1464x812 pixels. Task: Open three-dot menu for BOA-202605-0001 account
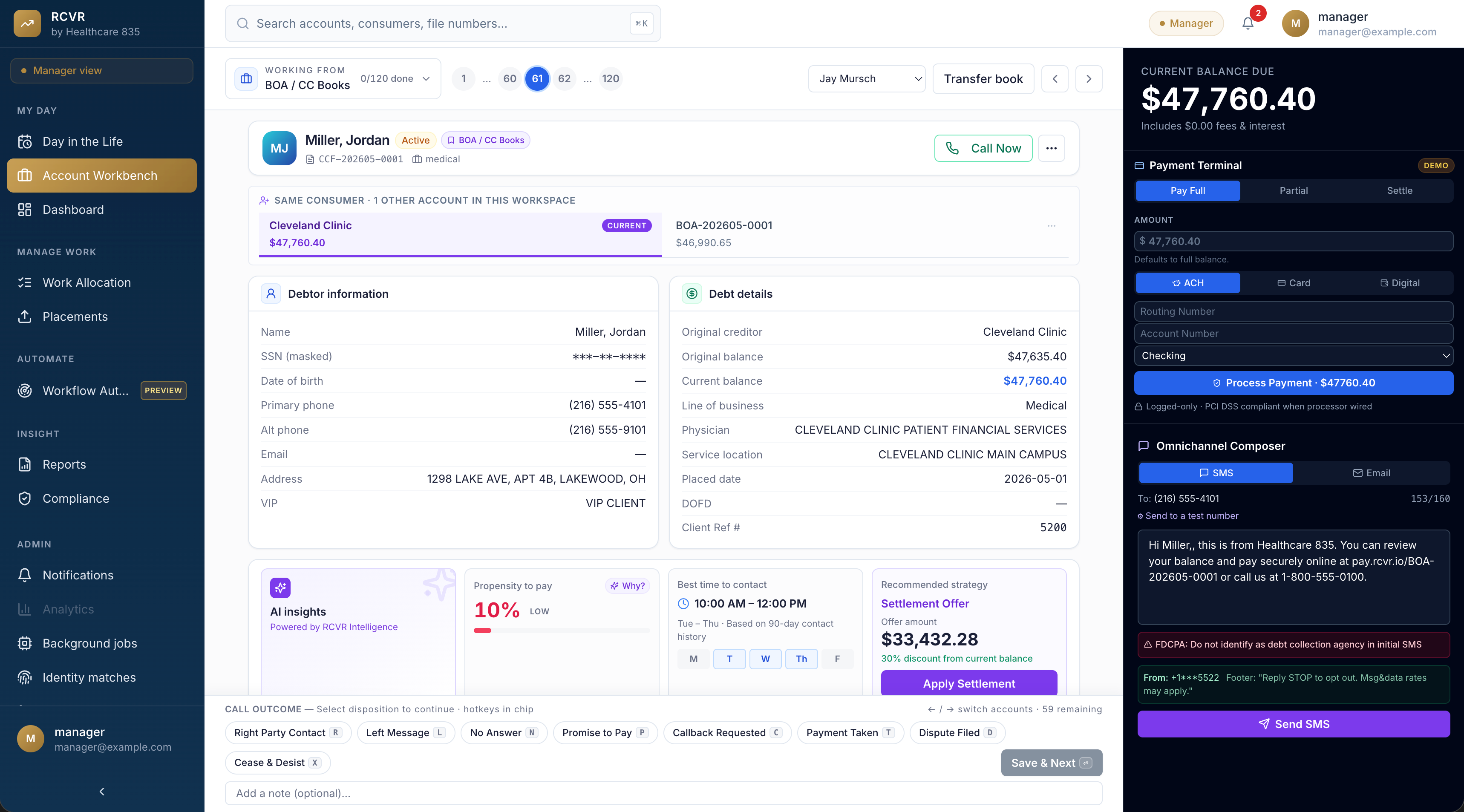(x=1052, y=226)
